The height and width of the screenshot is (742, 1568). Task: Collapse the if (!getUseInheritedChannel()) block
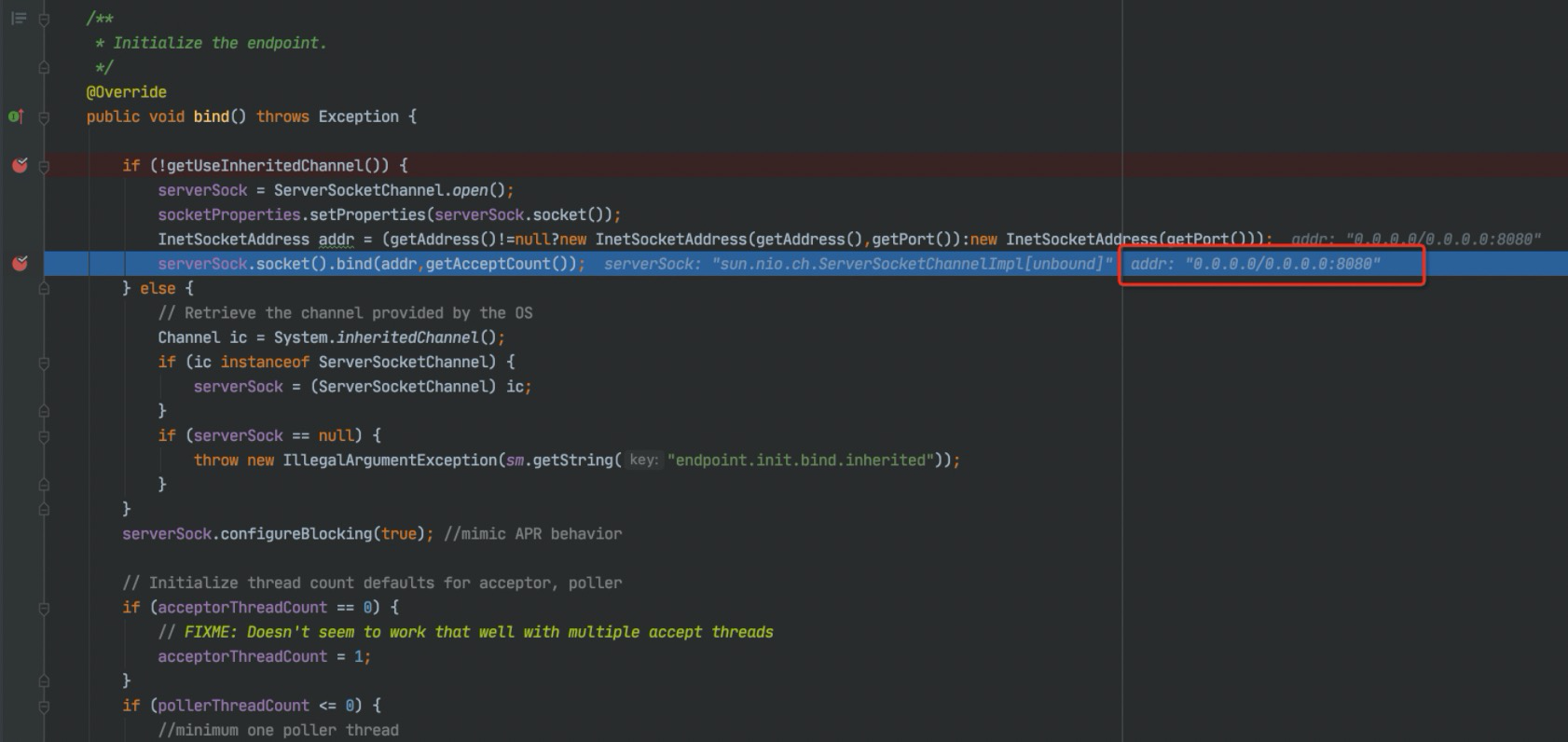point(44,166)
